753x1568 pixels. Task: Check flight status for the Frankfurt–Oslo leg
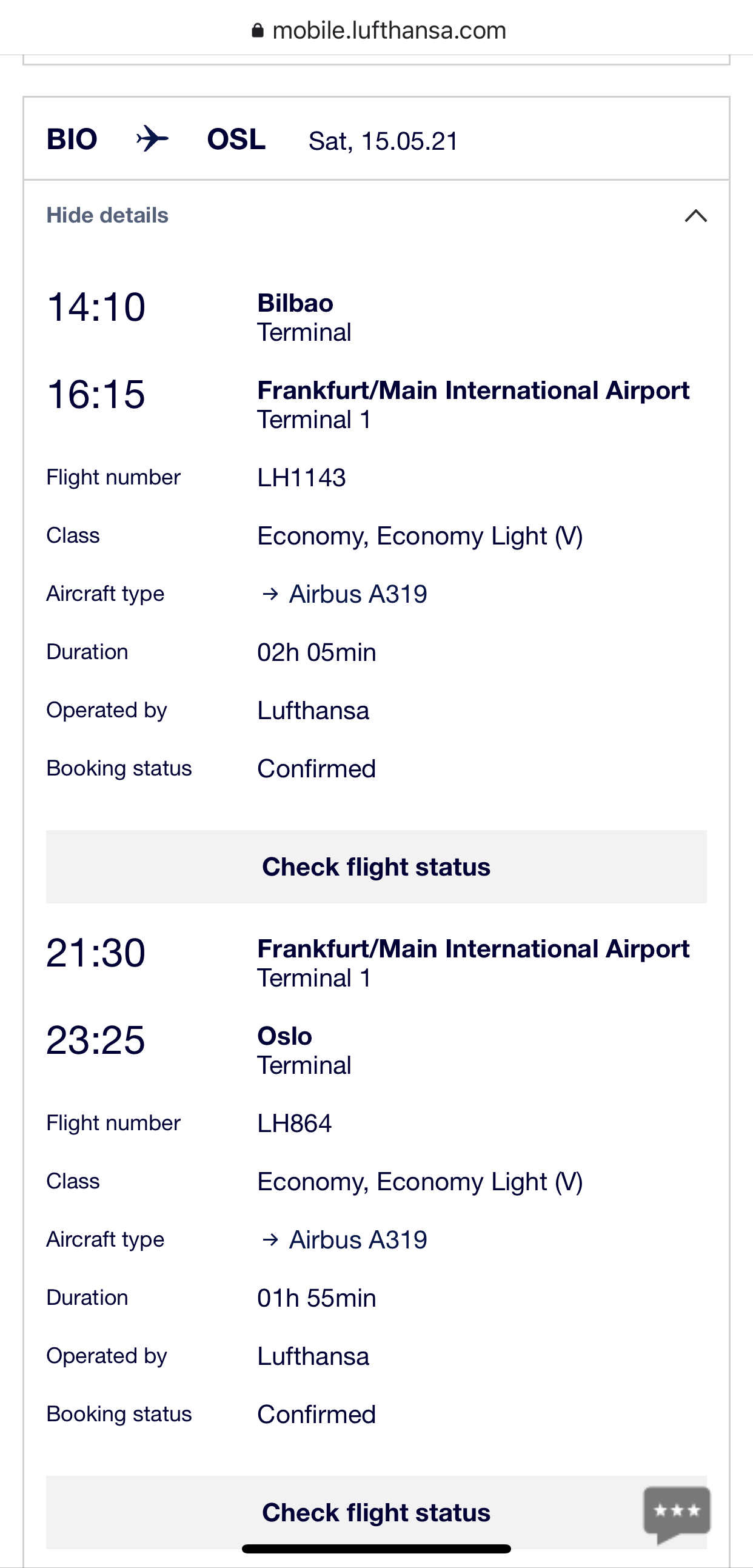click(x=376, y=1512)
